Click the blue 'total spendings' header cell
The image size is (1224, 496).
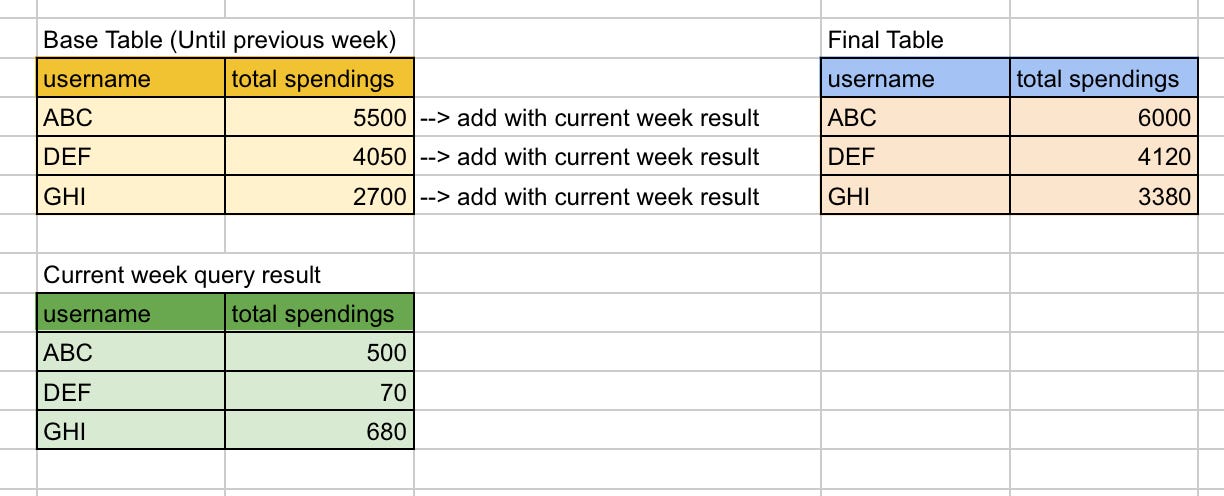click(1103, 79)
